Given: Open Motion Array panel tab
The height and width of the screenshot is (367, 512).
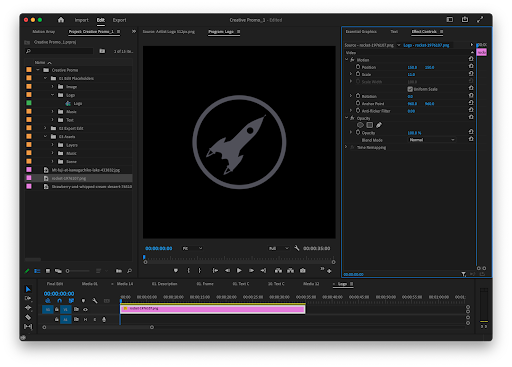Looking at the screenshot, I should click(x=43, y=32).
